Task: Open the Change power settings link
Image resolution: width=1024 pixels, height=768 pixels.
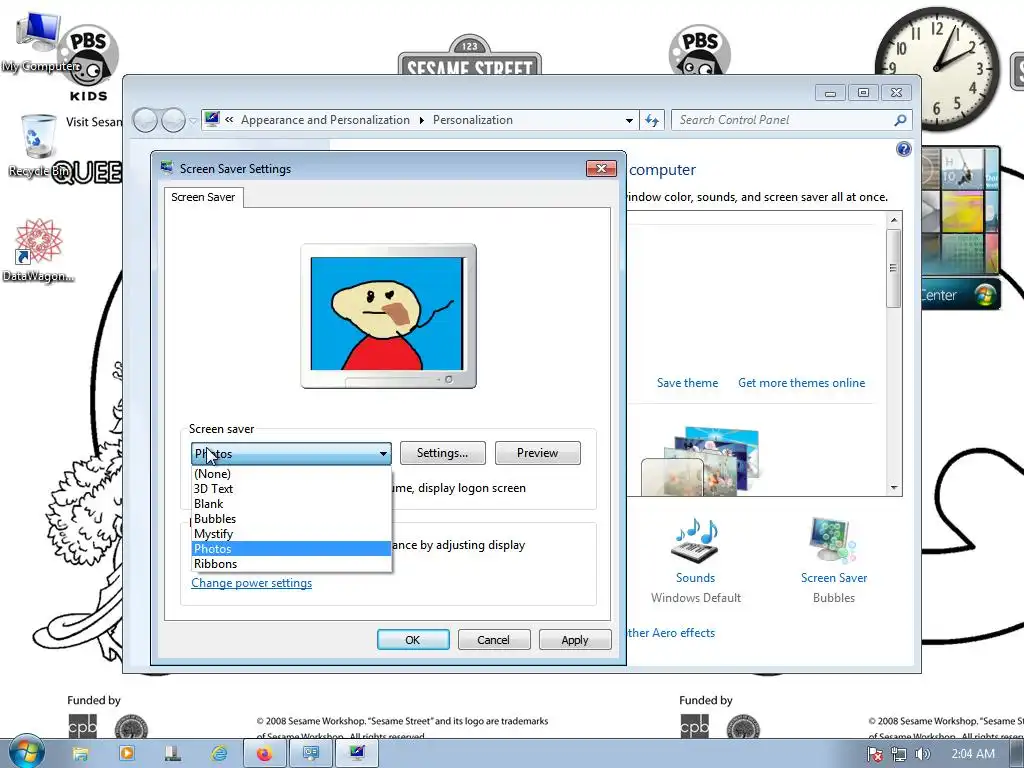Action: point(251,583)
